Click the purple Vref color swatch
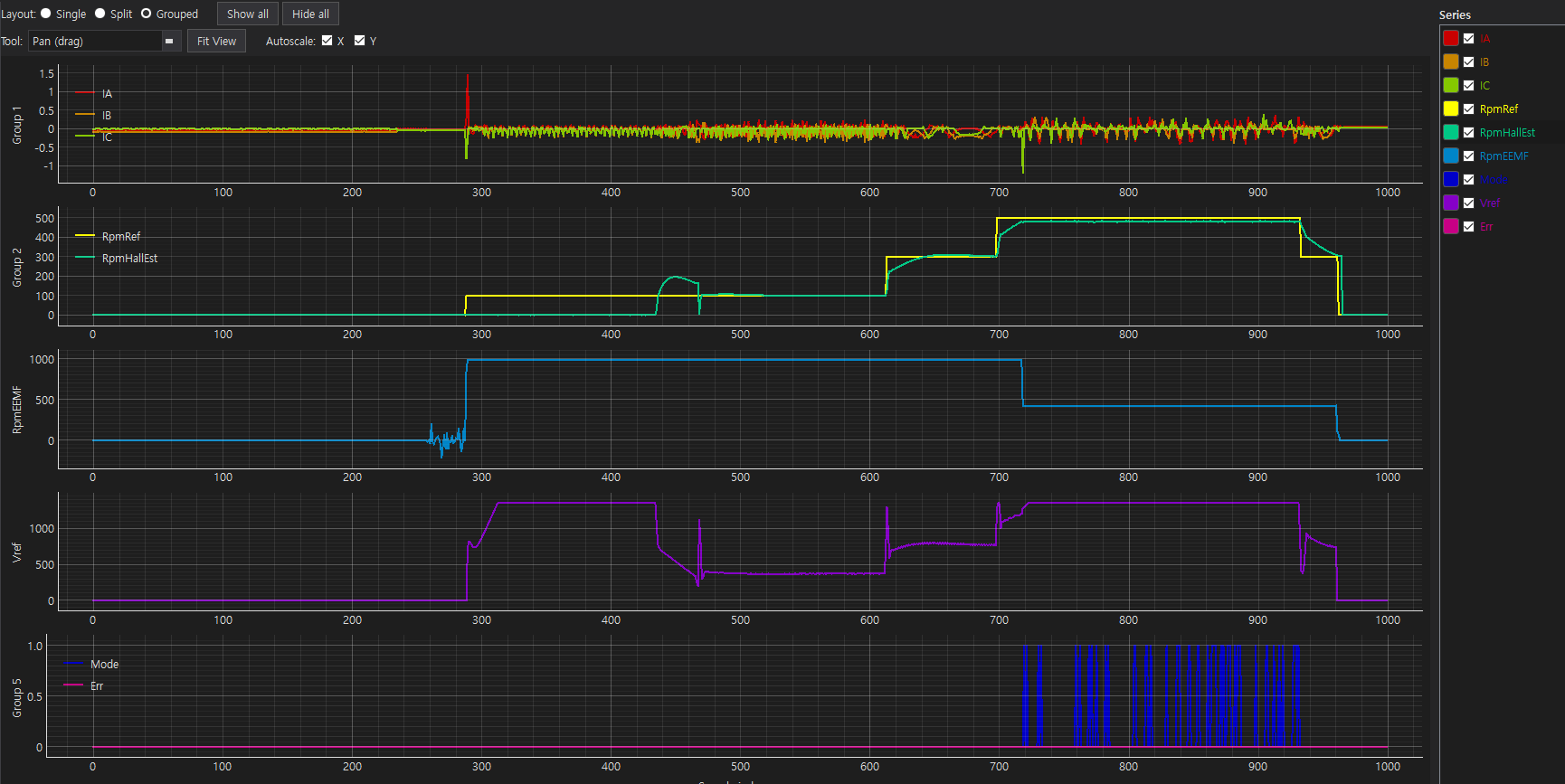1565x784 pixels. pyautogui.click(x=1451, y=203)
